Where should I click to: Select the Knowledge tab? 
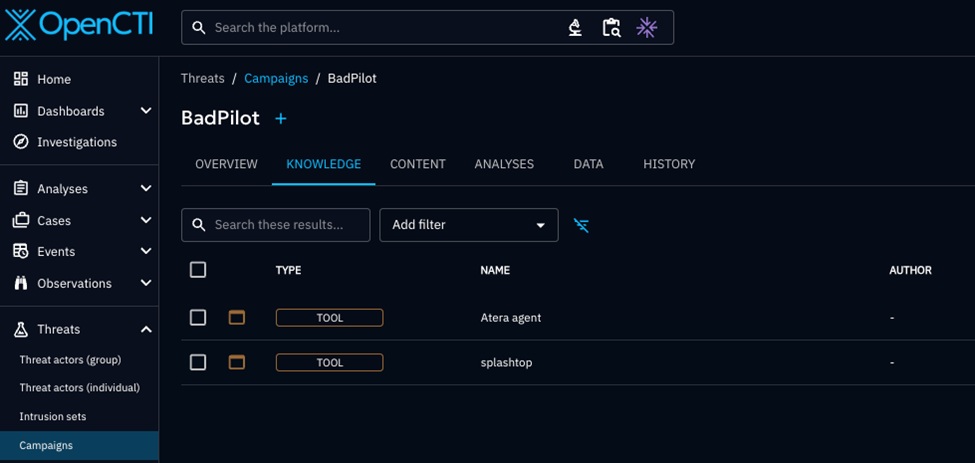pyautogui.click(x=323, y=164)
